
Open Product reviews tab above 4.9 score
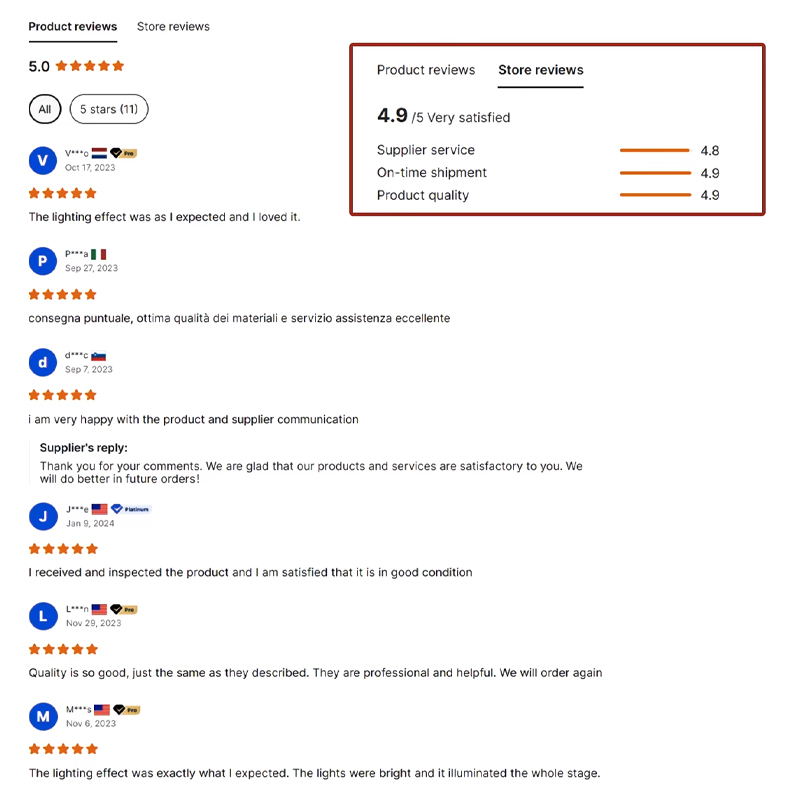coord(425,70)
